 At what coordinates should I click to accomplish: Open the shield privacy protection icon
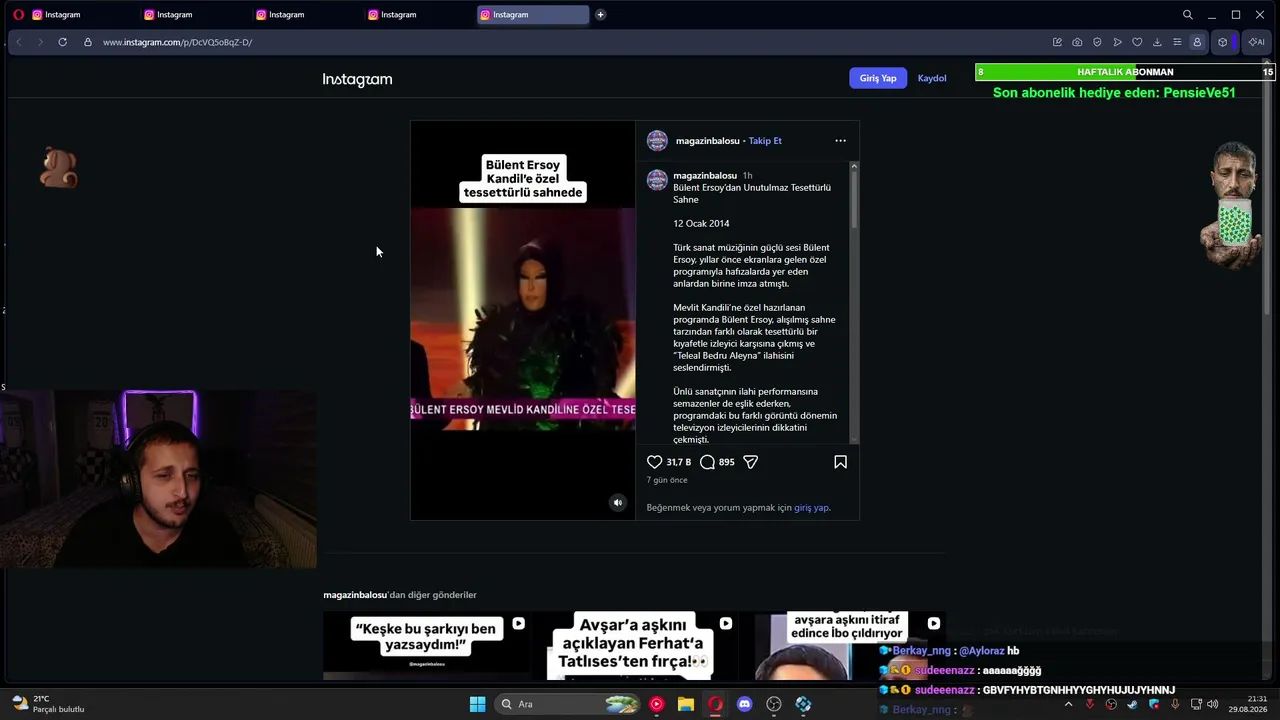coord(1097,42)
